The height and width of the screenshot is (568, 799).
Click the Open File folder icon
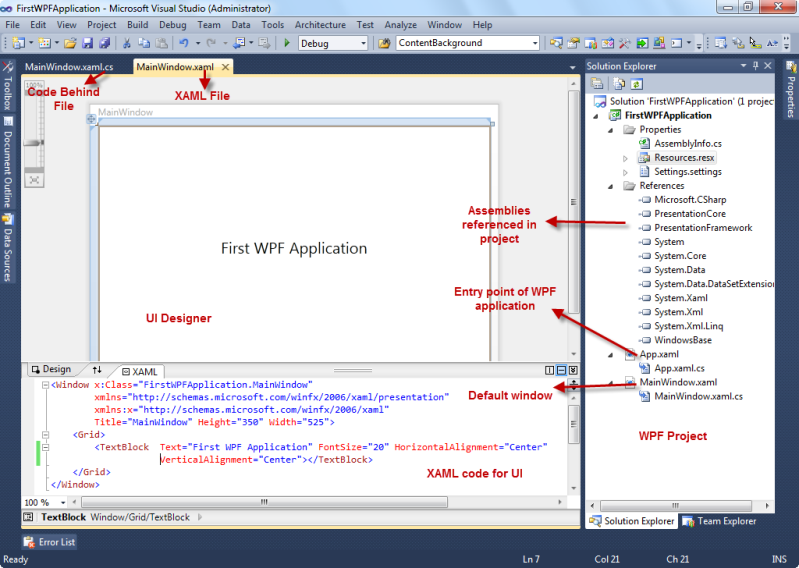click(70, 43)
